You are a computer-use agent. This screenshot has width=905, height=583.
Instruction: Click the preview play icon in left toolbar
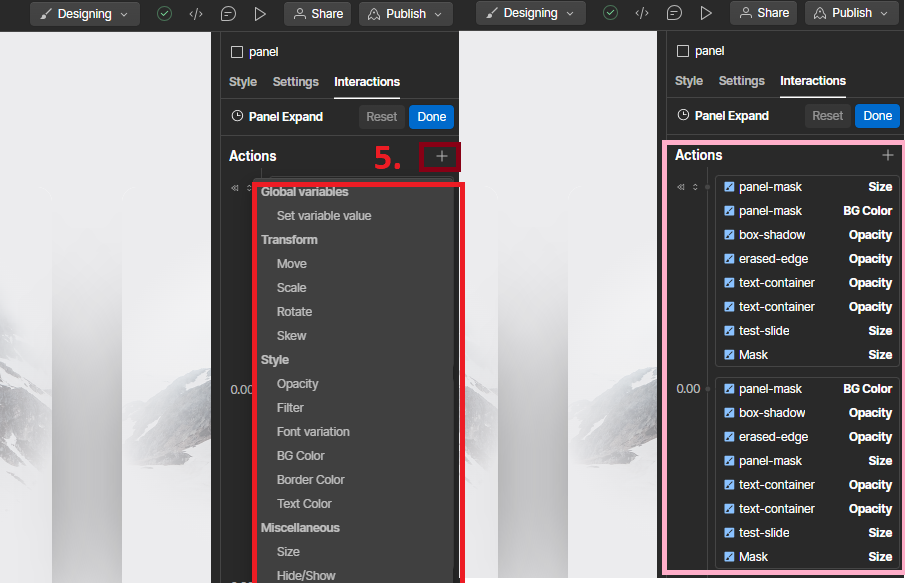260,14
